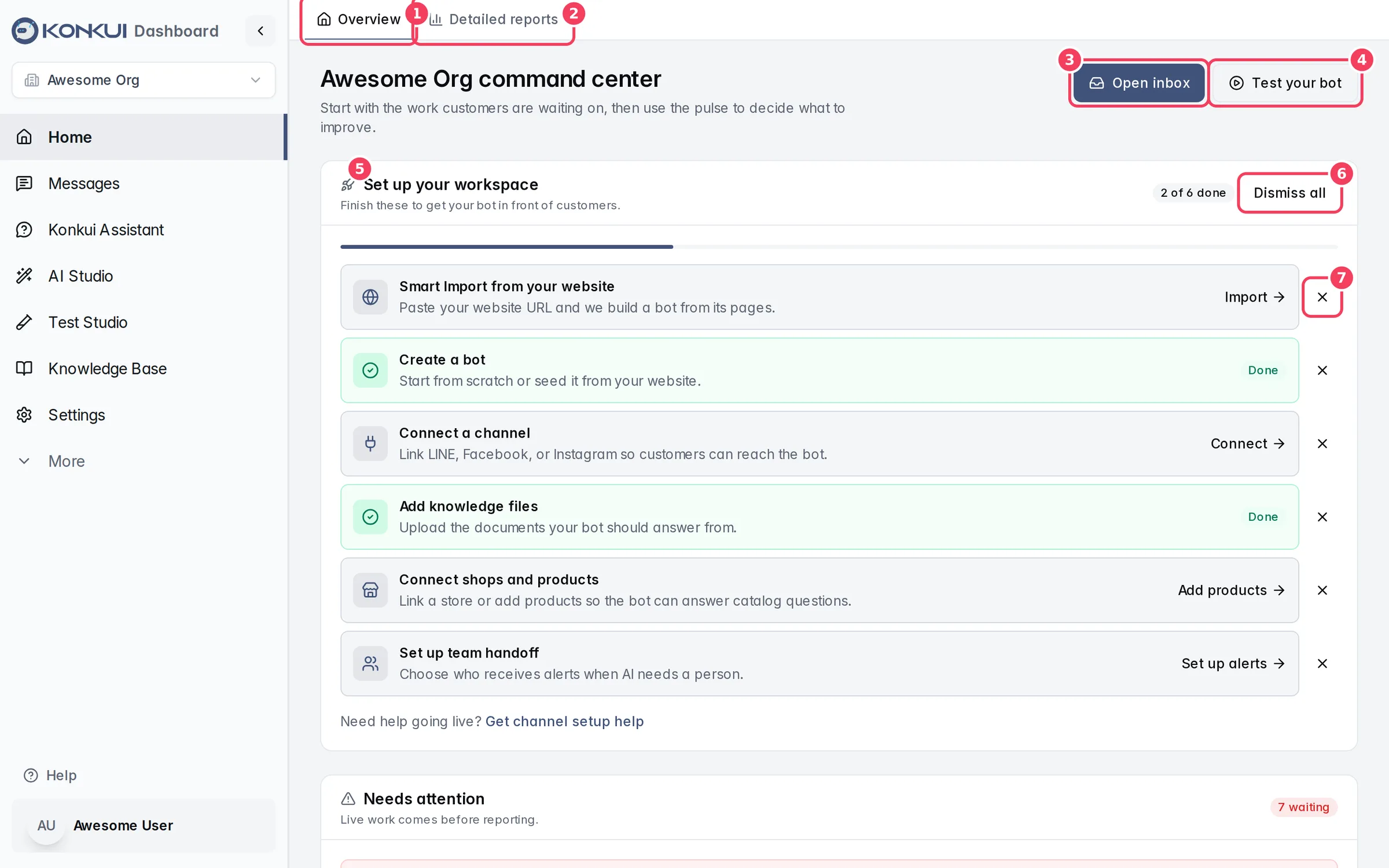This screenshot has height=868, width=1389.
Task: Click the plug icon for Connect a channel
Action: tap(370, 444)
